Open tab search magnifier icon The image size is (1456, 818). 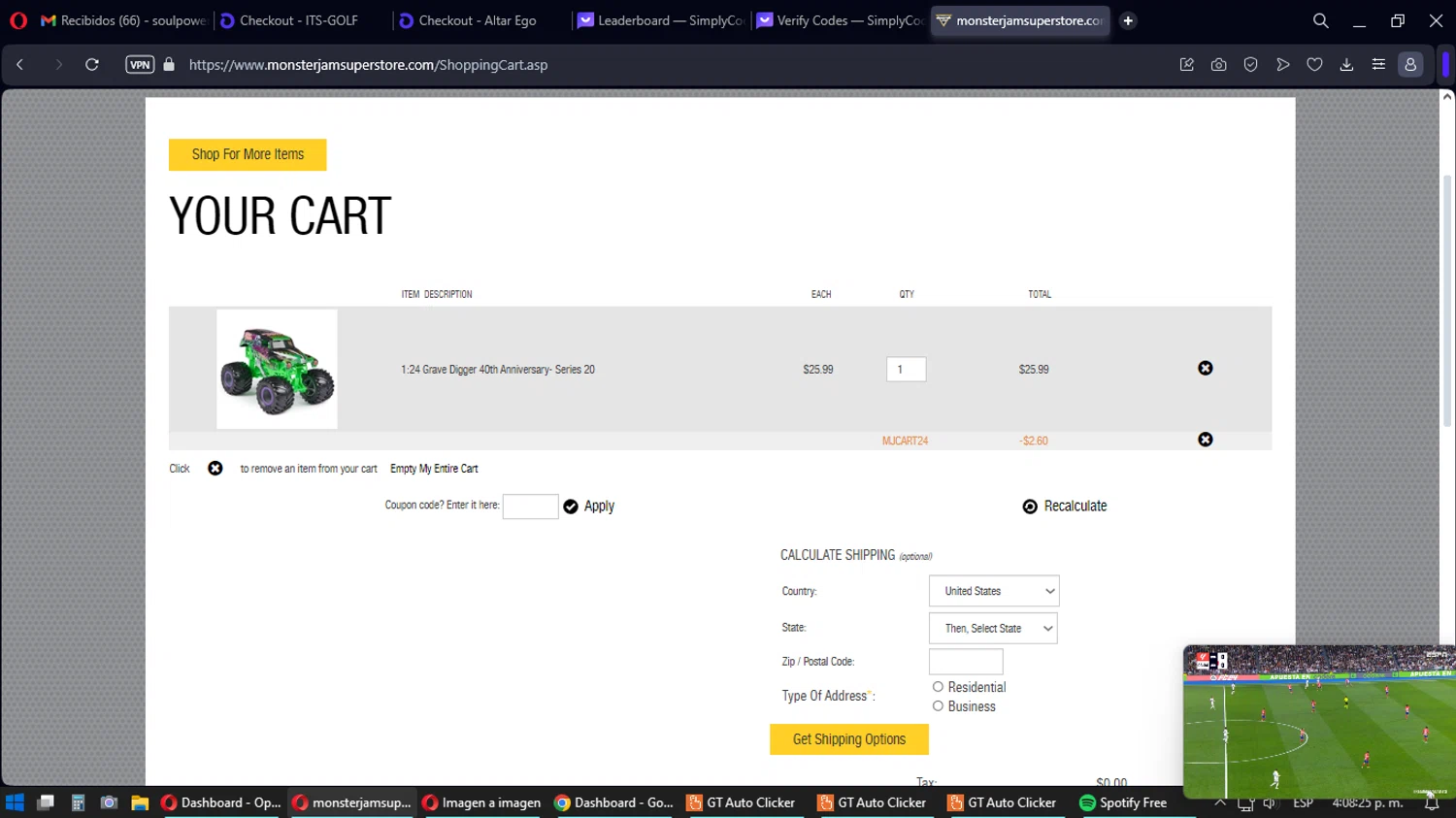(1320, 20)
